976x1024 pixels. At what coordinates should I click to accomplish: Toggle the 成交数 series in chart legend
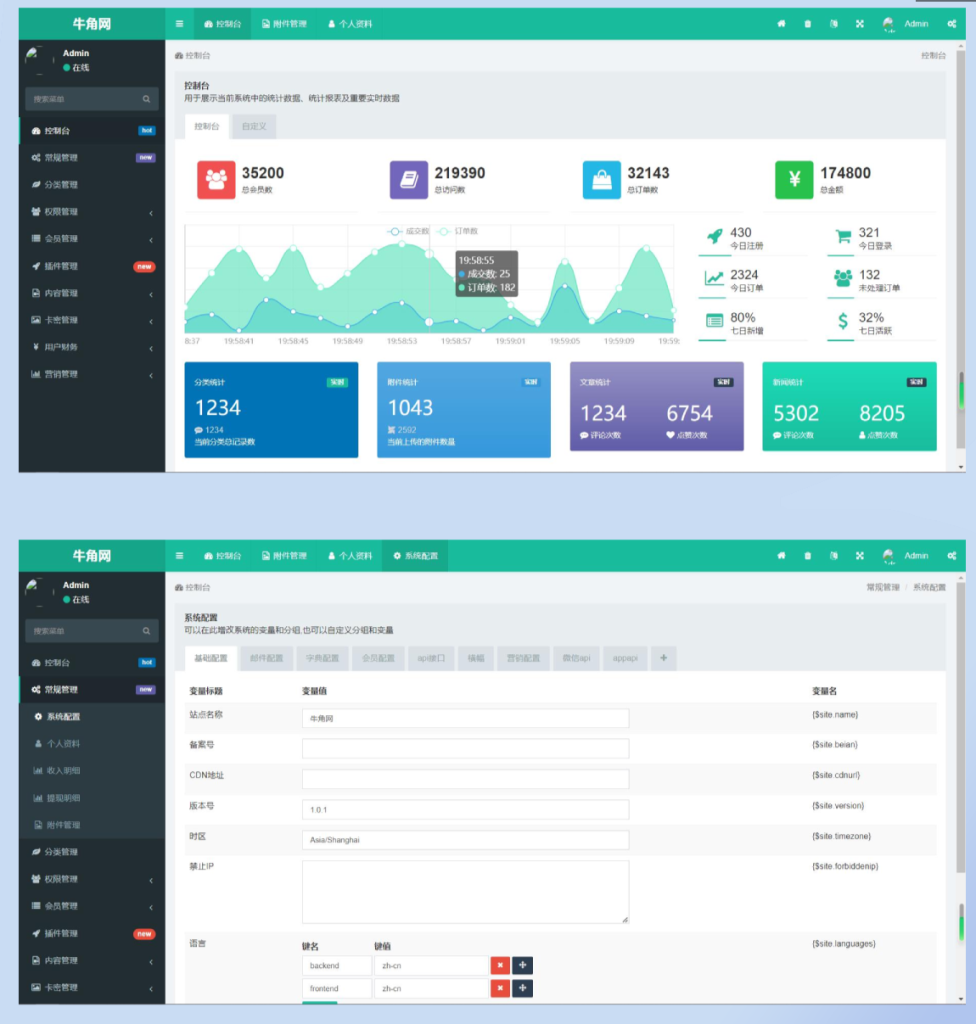408,231
